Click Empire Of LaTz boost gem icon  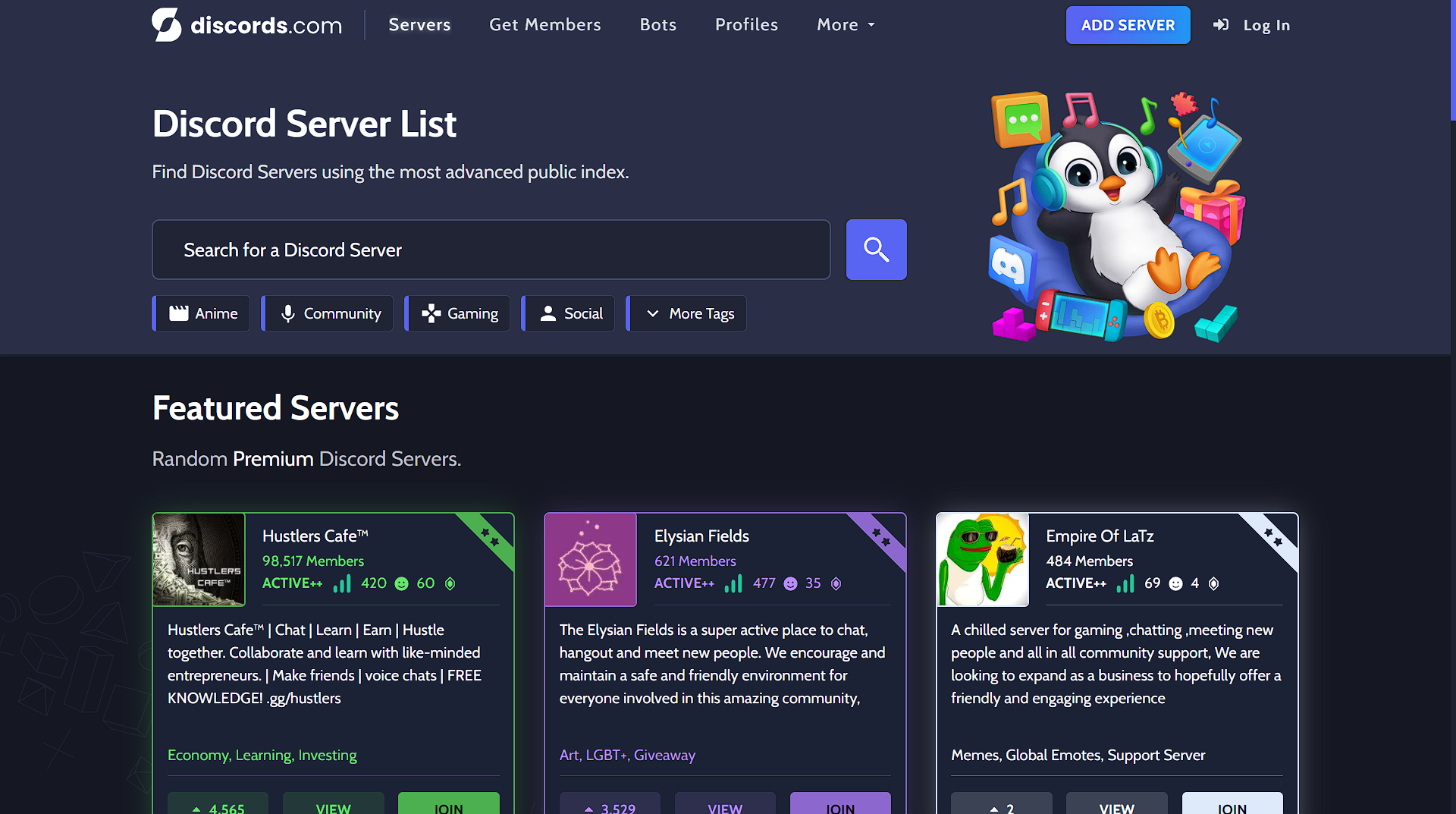pos(1213,583)
